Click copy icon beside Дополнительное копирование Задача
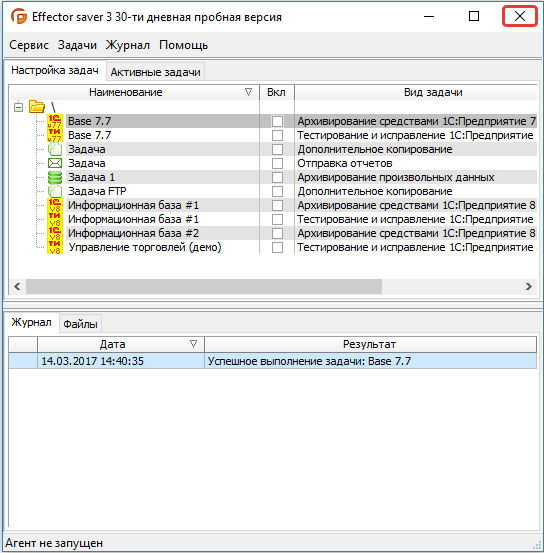Image resolution: width=544 pixels, height=553 pixels. (x=55, y=149)
